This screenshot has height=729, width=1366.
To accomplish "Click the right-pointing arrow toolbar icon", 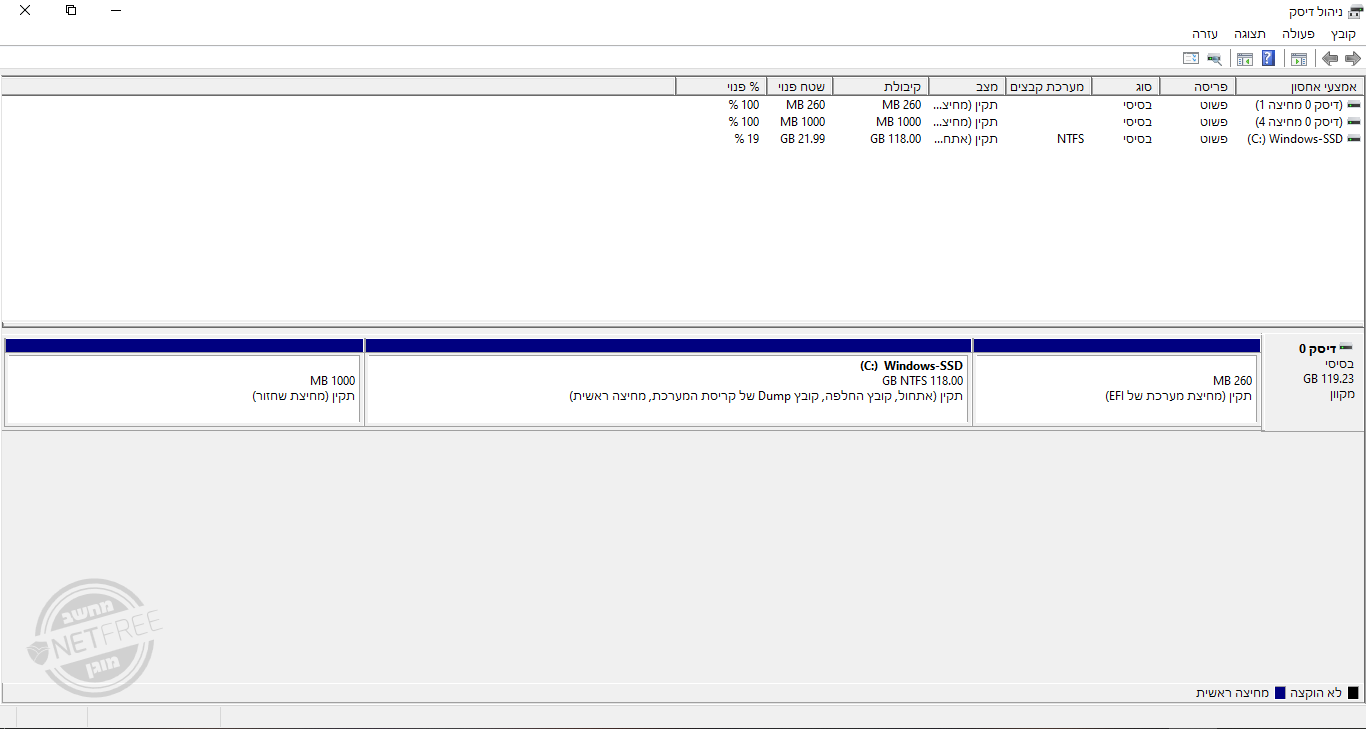I will click(1352, 59).
